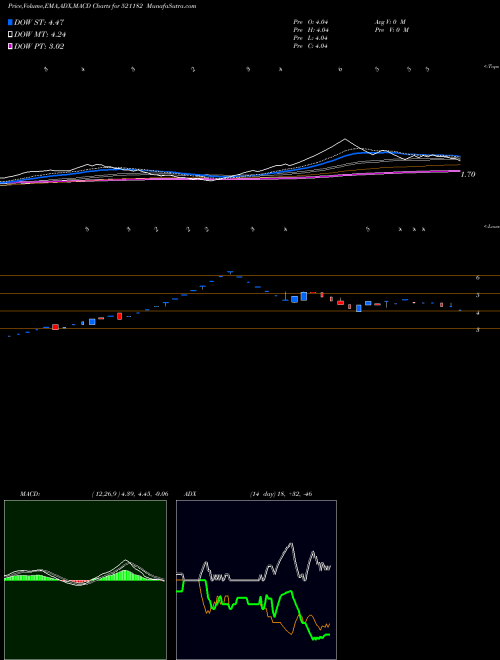Click the Lows label beside the lower markers
Viewport: 500px width, 660px height.
(x=492, y=226)
